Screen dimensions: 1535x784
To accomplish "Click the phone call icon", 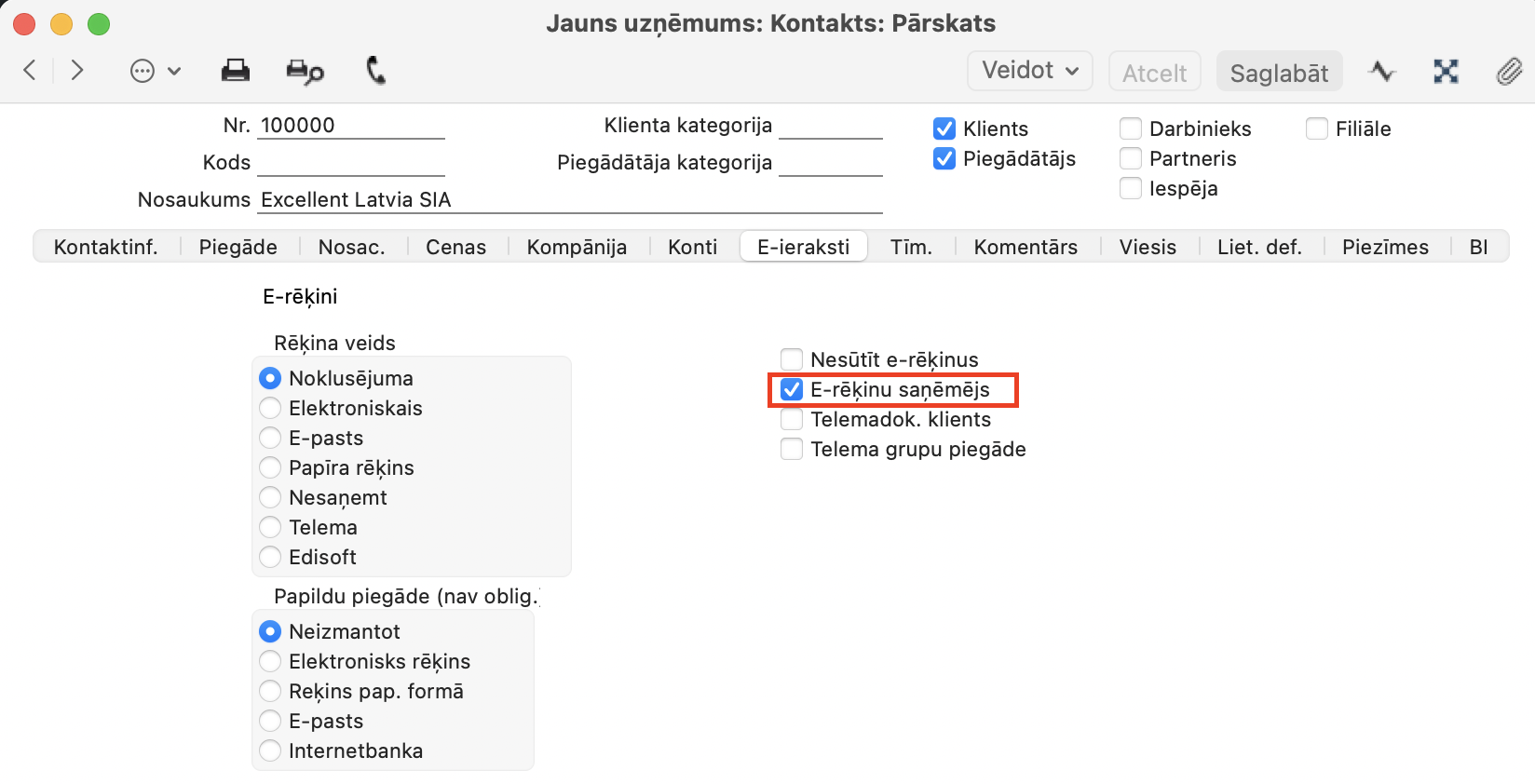I will tap(375, 71).
